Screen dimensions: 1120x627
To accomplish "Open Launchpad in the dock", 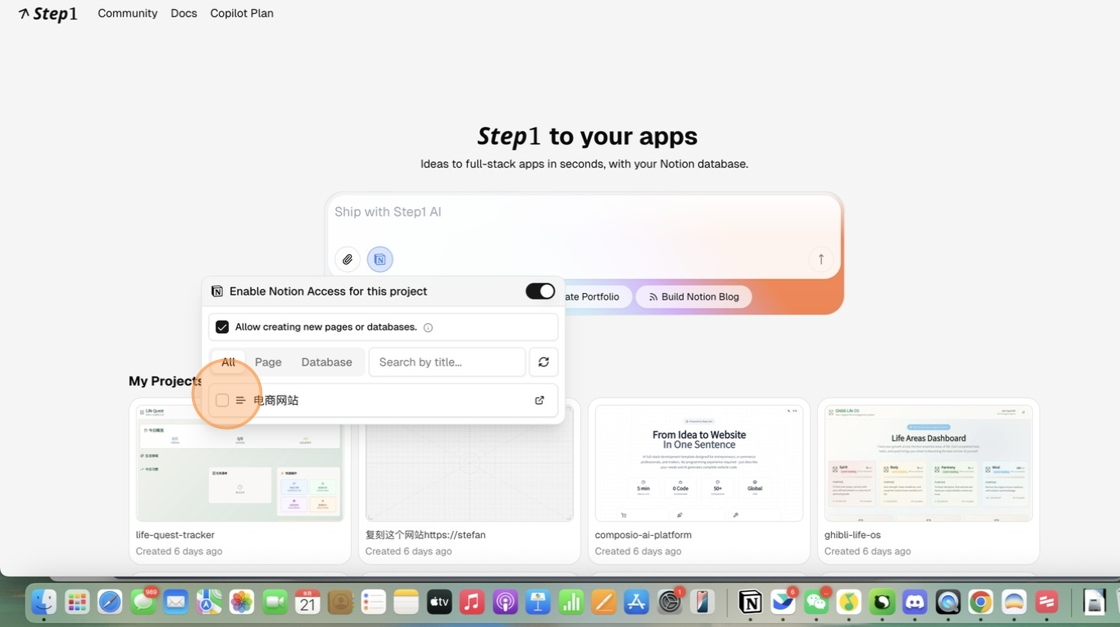I will tap(76, 602).
